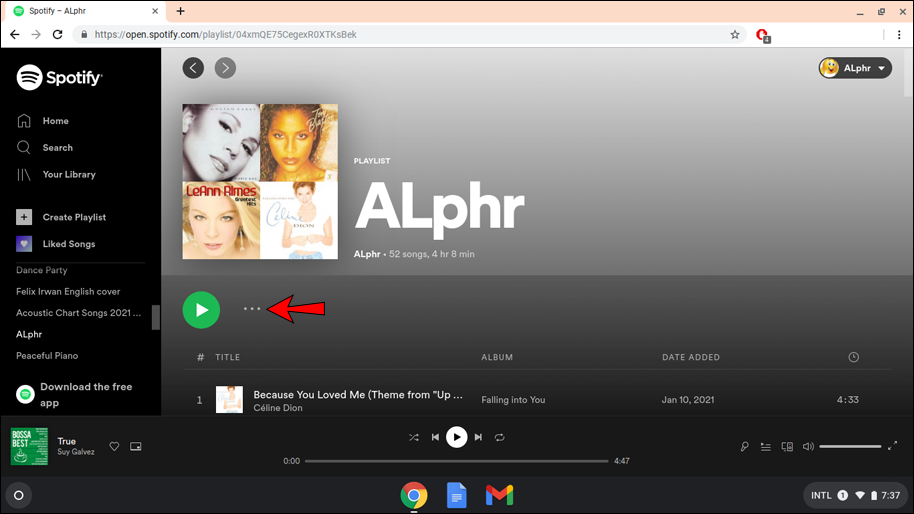Reload the Spotify page
Screen dimensions: 914x514
click(x=57, y=34)
